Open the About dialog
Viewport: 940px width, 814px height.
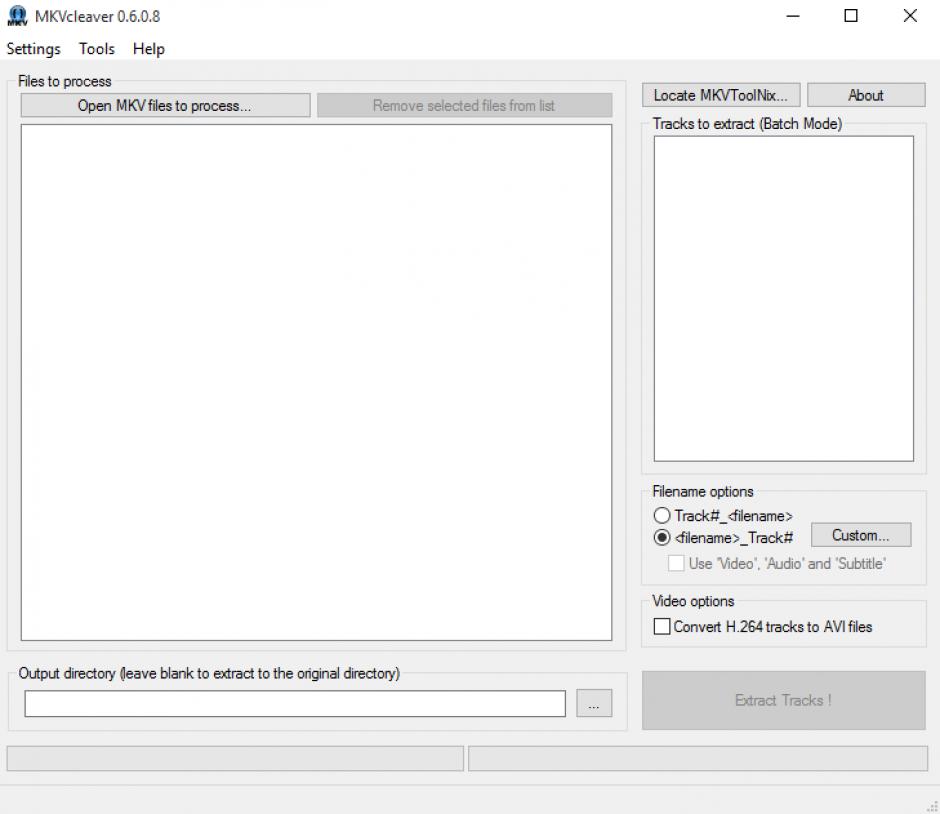point(866,95)
